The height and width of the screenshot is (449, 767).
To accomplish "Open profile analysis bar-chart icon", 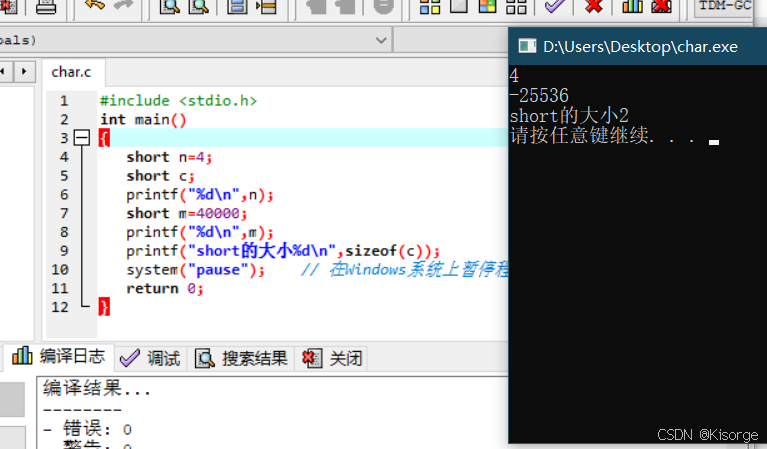I will pyautogui.click(x=632, y=6).
